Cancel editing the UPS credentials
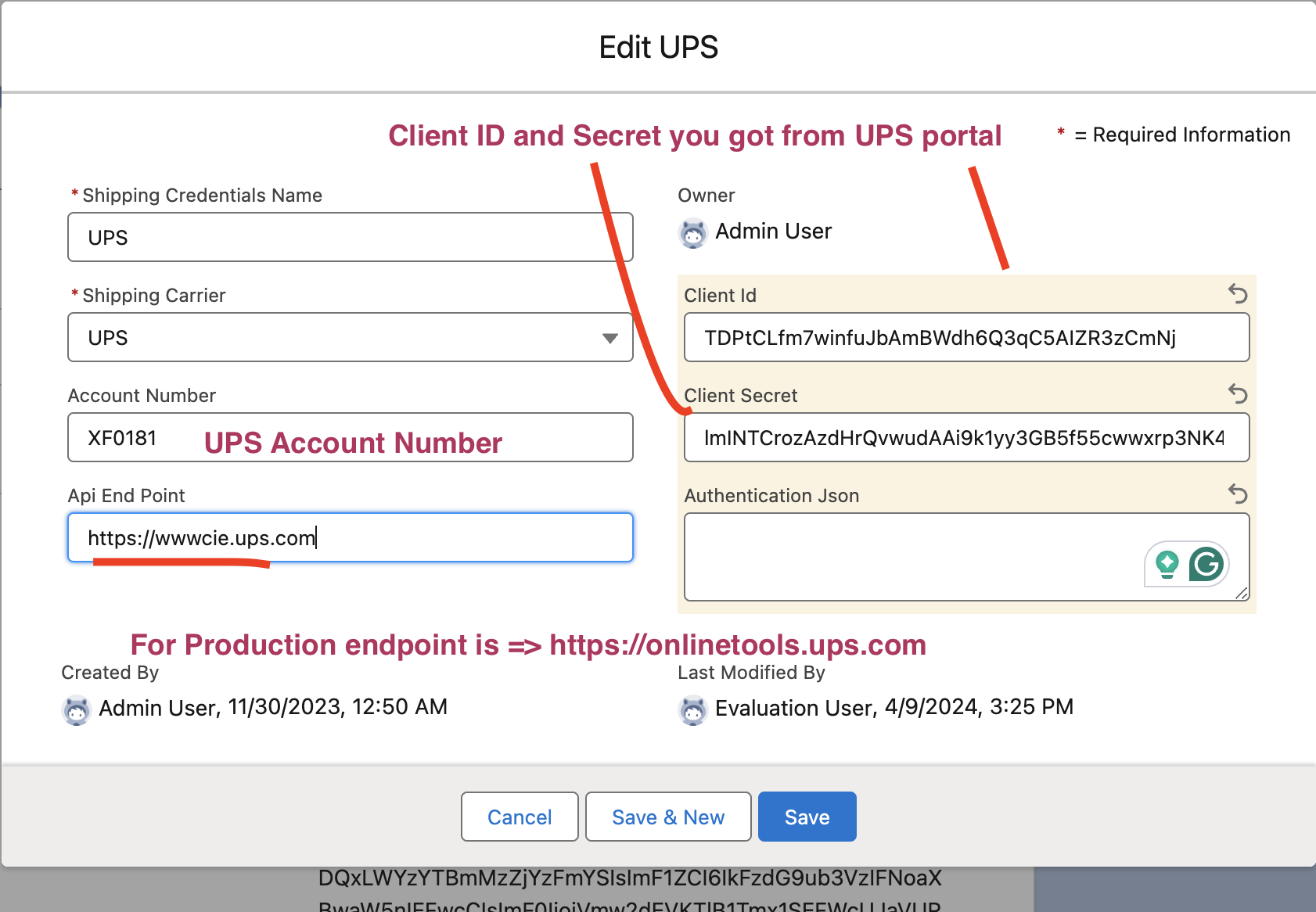The height and width of the screenshot is (912, 1316). tap(519, 817)
